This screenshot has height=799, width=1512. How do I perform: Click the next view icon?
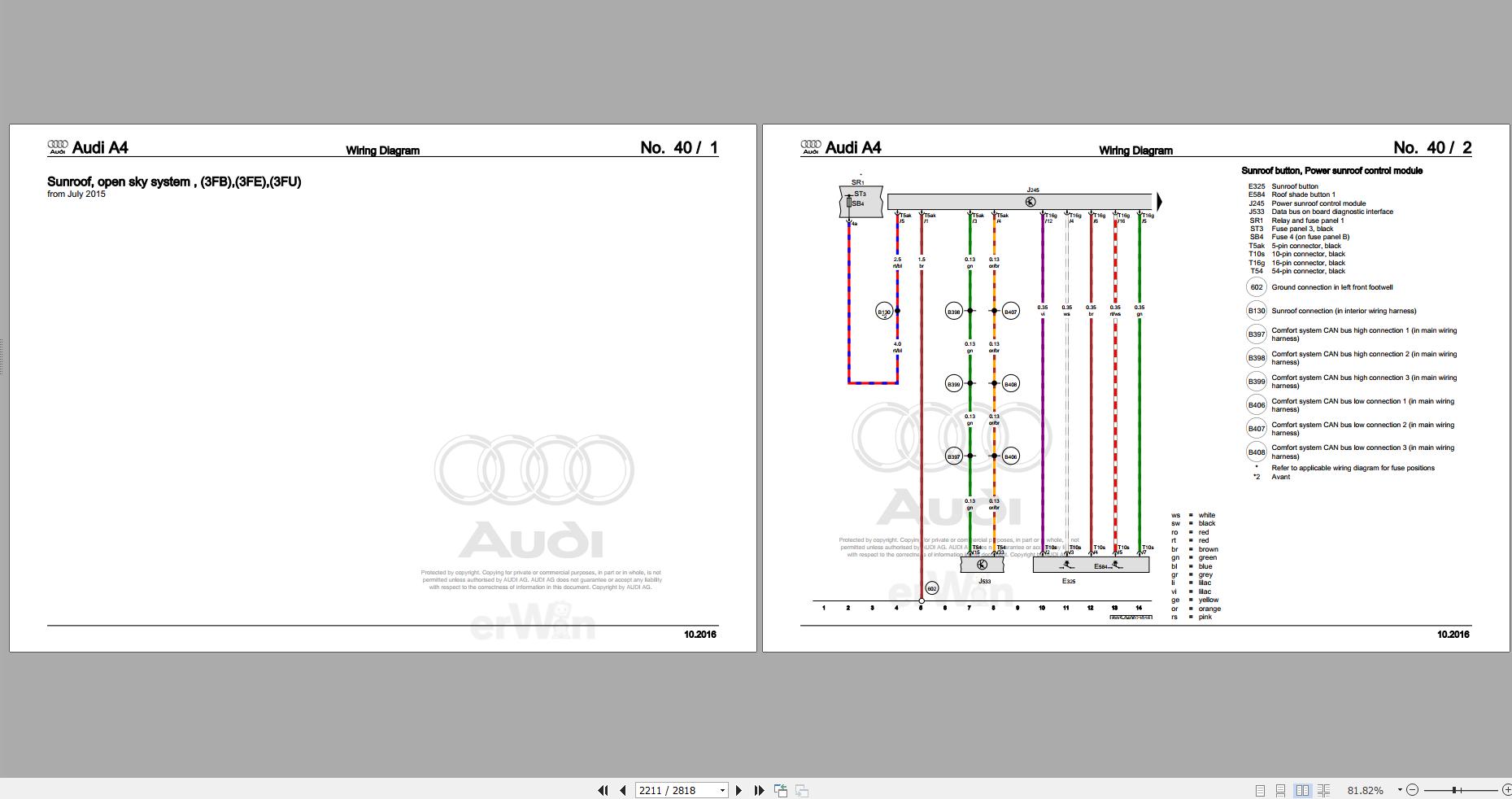point(801,790)
